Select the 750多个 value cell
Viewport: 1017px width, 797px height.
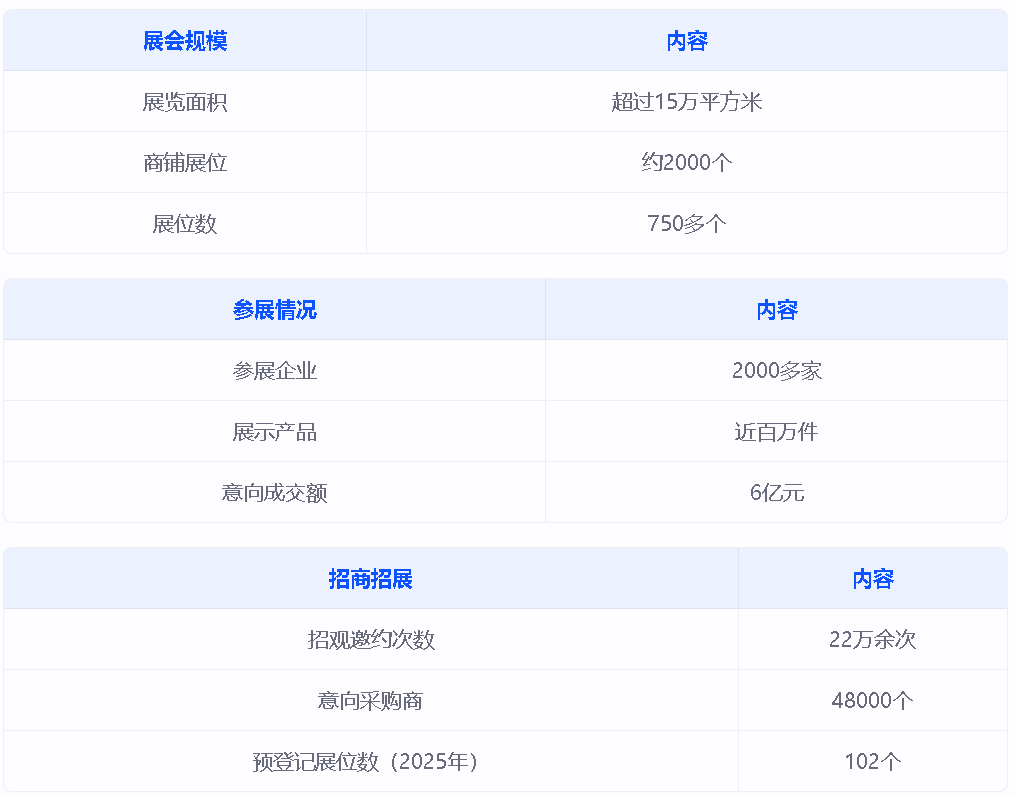[686, 224]
